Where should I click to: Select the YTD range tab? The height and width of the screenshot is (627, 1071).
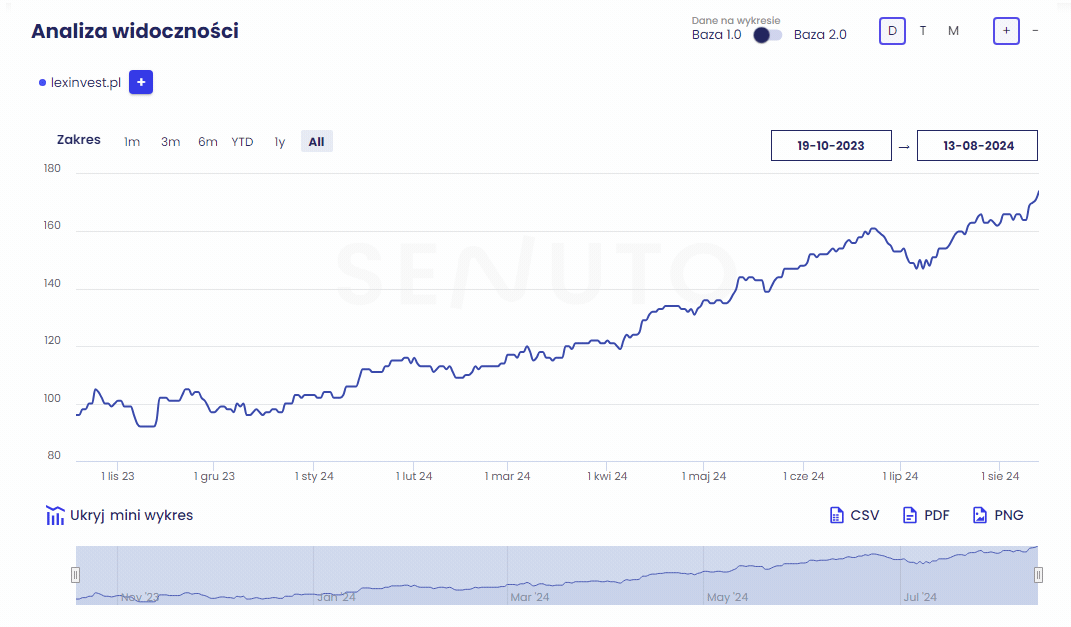point(242,142)
